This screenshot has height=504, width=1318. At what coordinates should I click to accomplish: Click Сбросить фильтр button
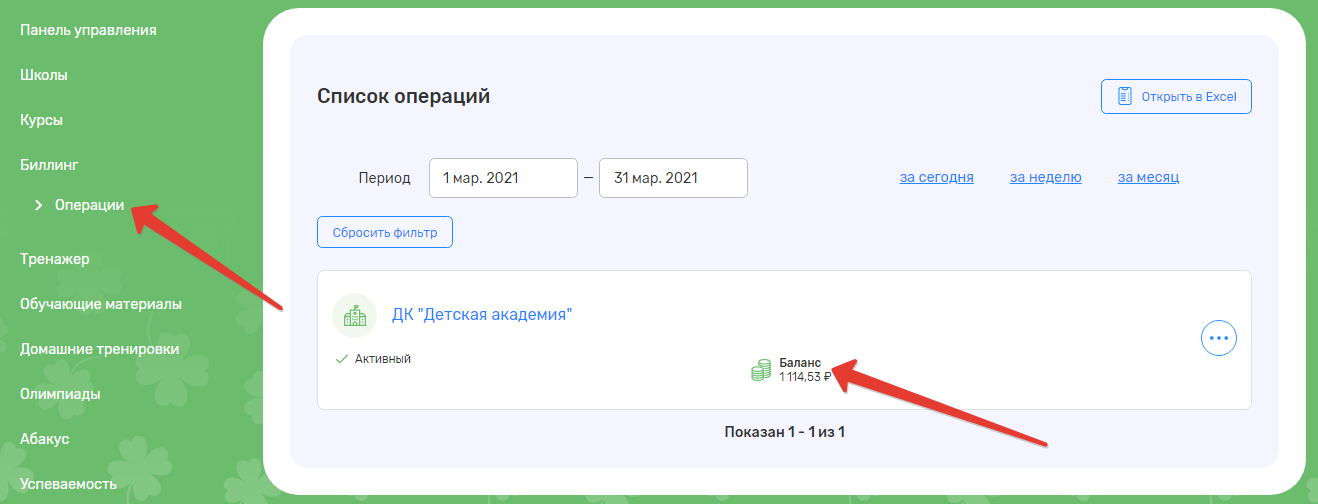385,231
